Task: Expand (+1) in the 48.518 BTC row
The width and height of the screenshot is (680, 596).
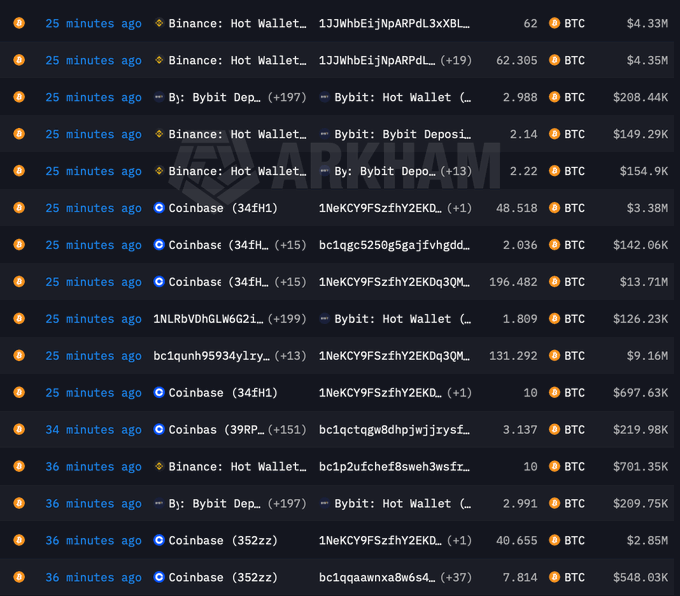Action: point(459,208)
